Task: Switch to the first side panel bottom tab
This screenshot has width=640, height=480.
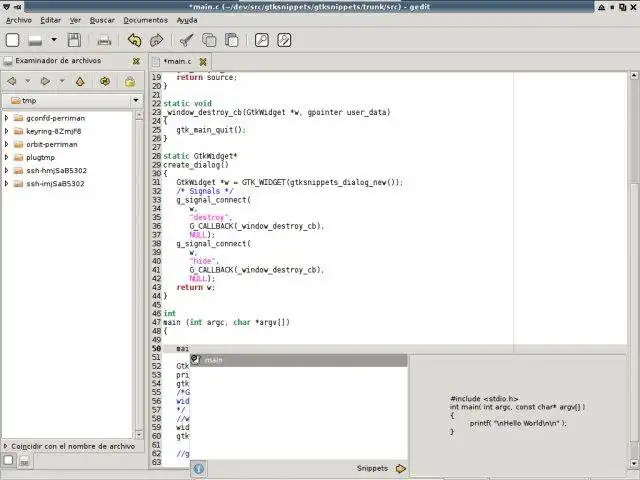Action: pos(8,461)
